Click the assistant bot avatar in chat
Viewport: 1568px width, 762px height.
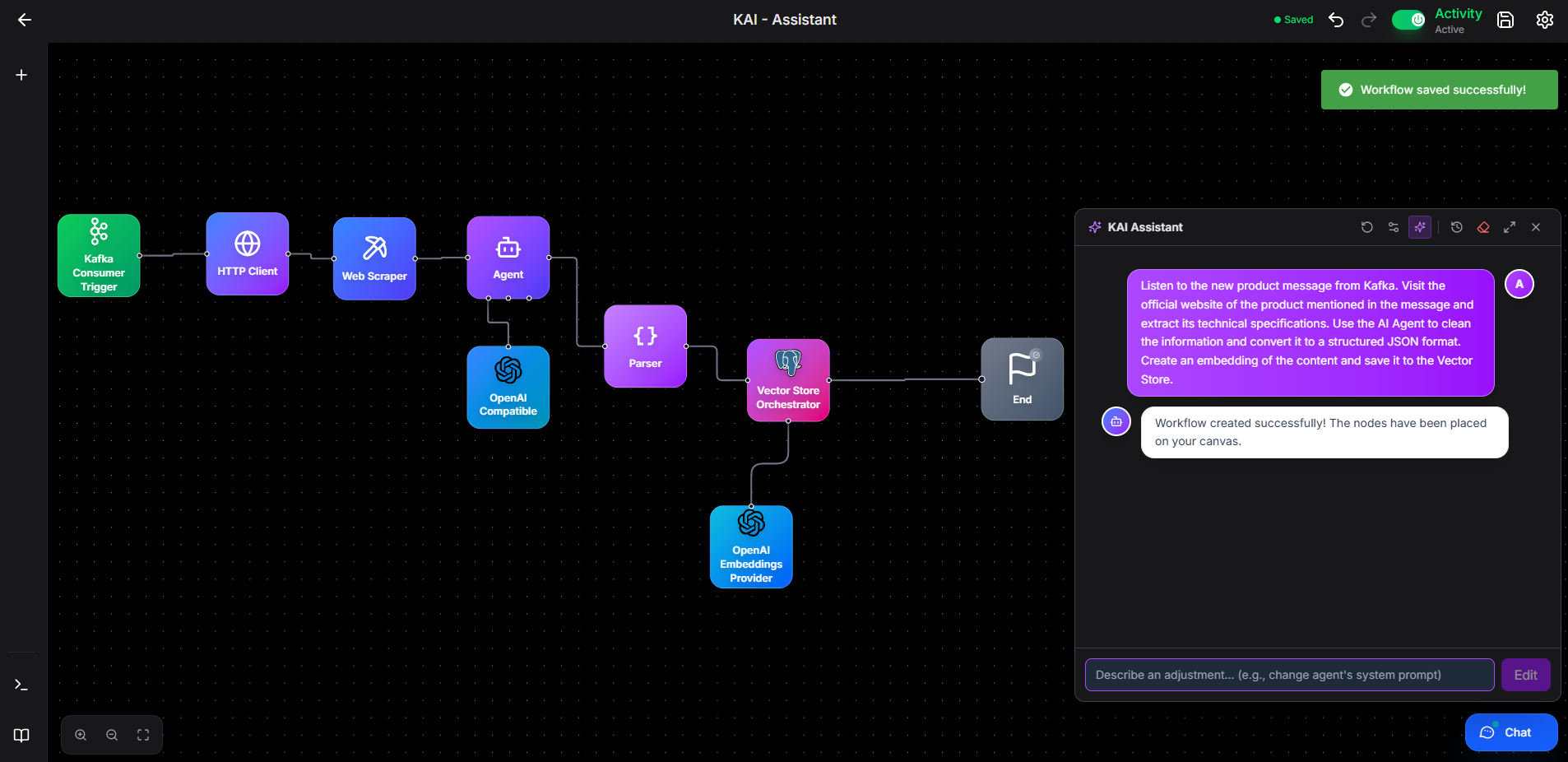pyautogui.click(x=1116, y=421)
